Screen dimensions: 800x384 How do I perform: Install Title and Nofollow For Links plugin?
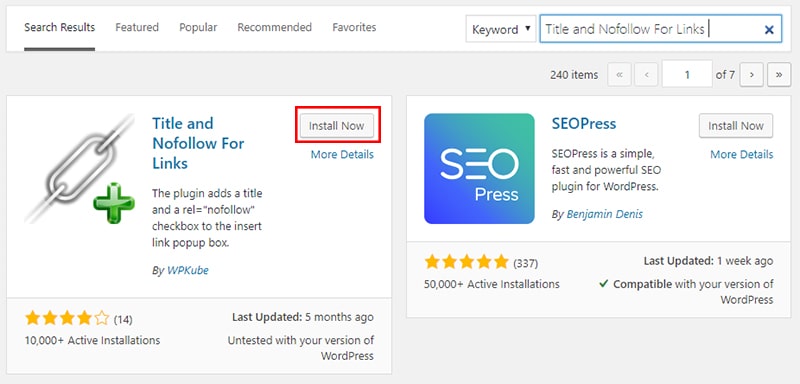(x=337, y=125)
